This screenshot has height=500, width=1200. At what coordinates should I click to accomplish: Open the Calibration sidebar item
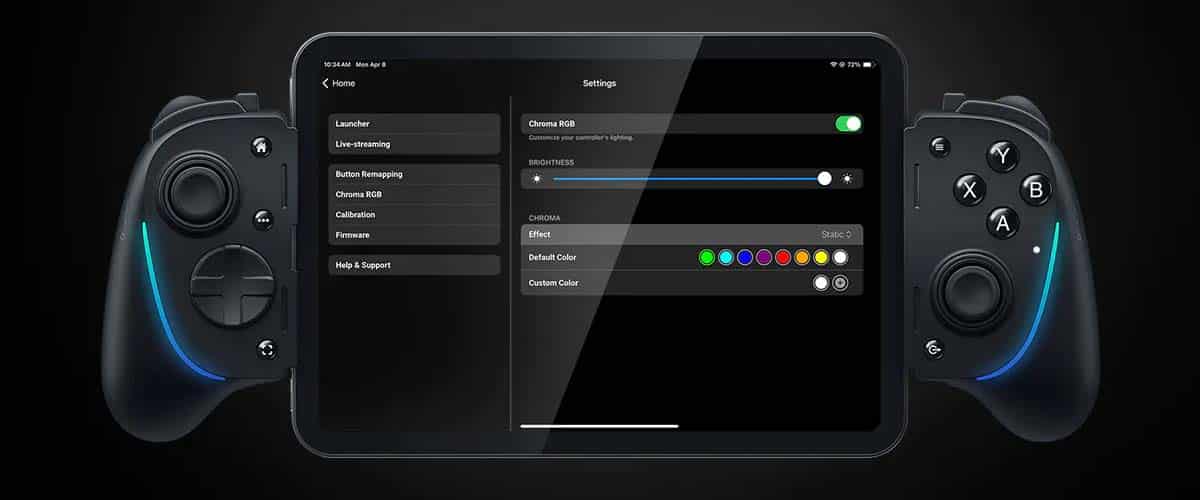[x=414, y=214]
